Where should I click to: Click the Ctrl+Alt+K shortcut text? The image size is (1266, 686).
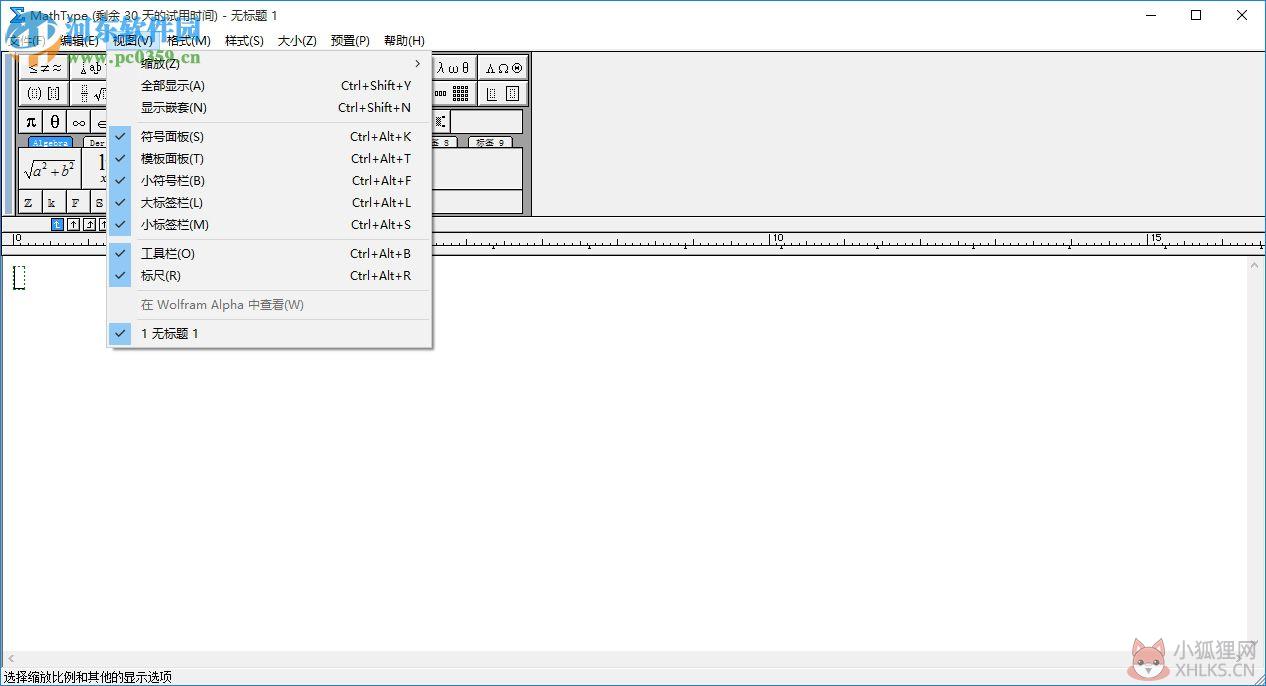(x=380, y=137)
